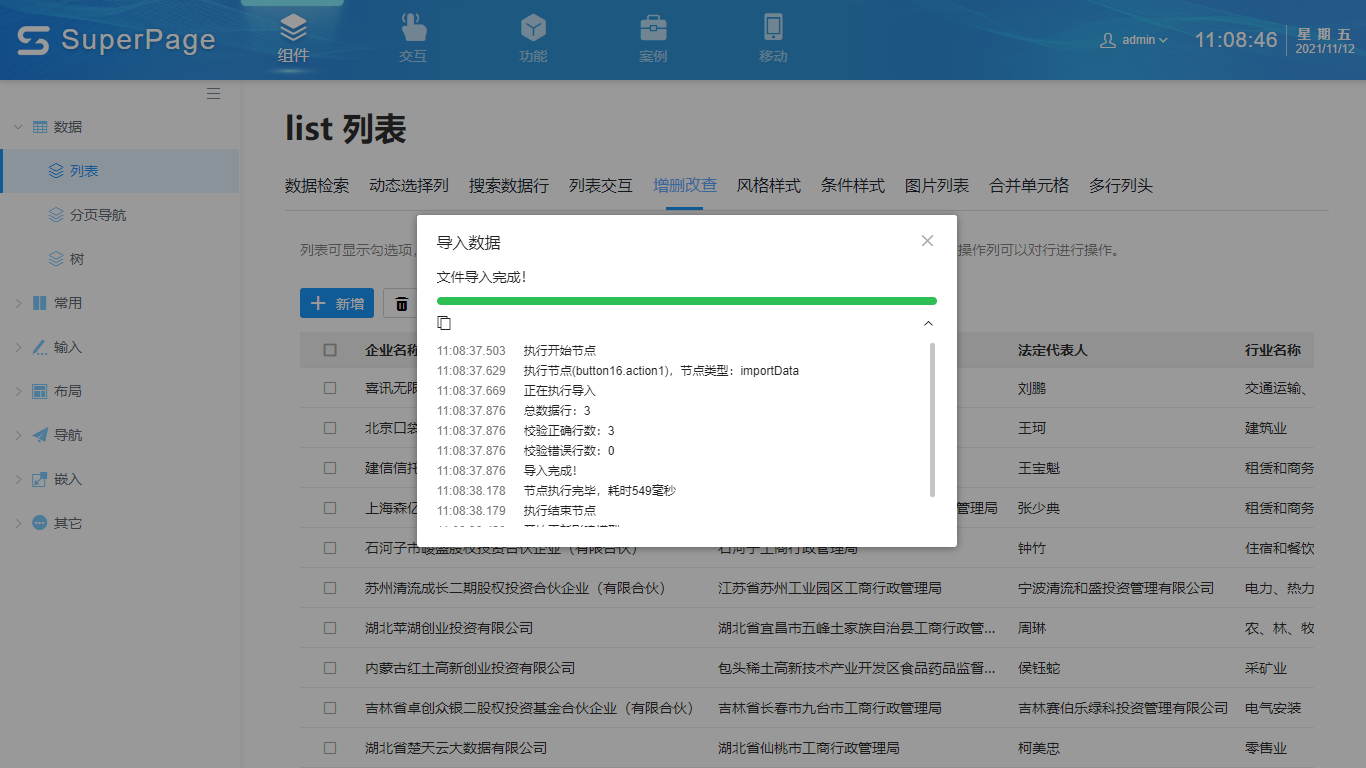Open the 案例 top navigation item
1366x768 pixels.
[653, 39]
